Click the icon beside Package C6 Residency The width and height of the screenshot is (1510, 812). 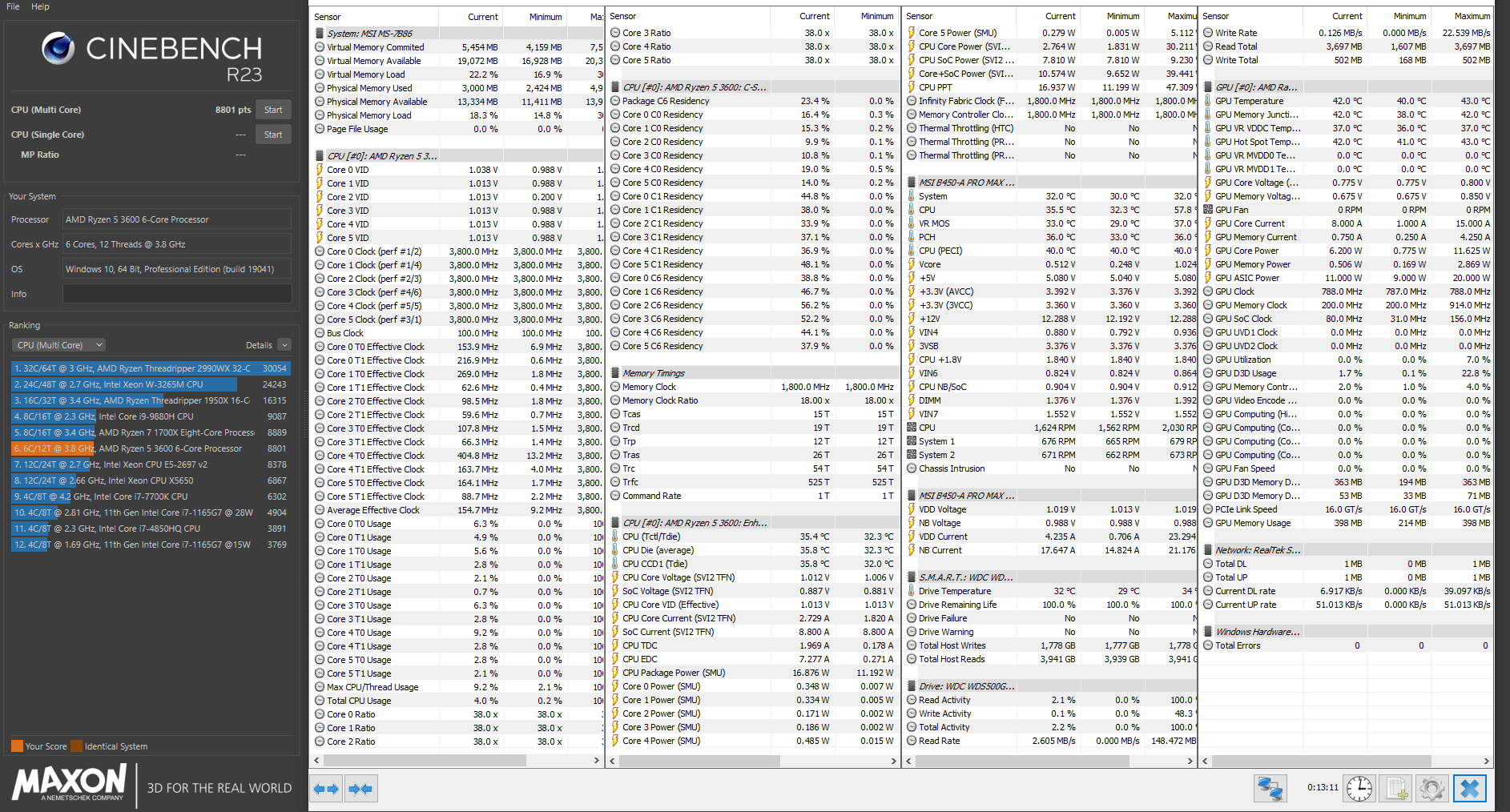coord(615,101)
